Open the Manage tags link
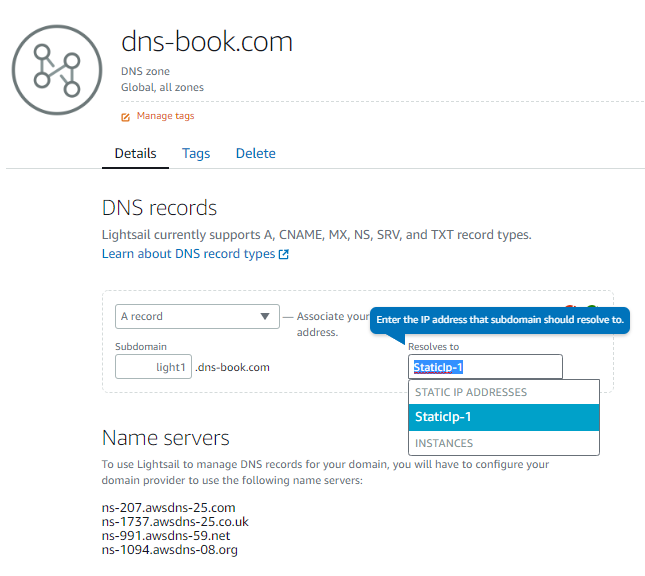 165,116
